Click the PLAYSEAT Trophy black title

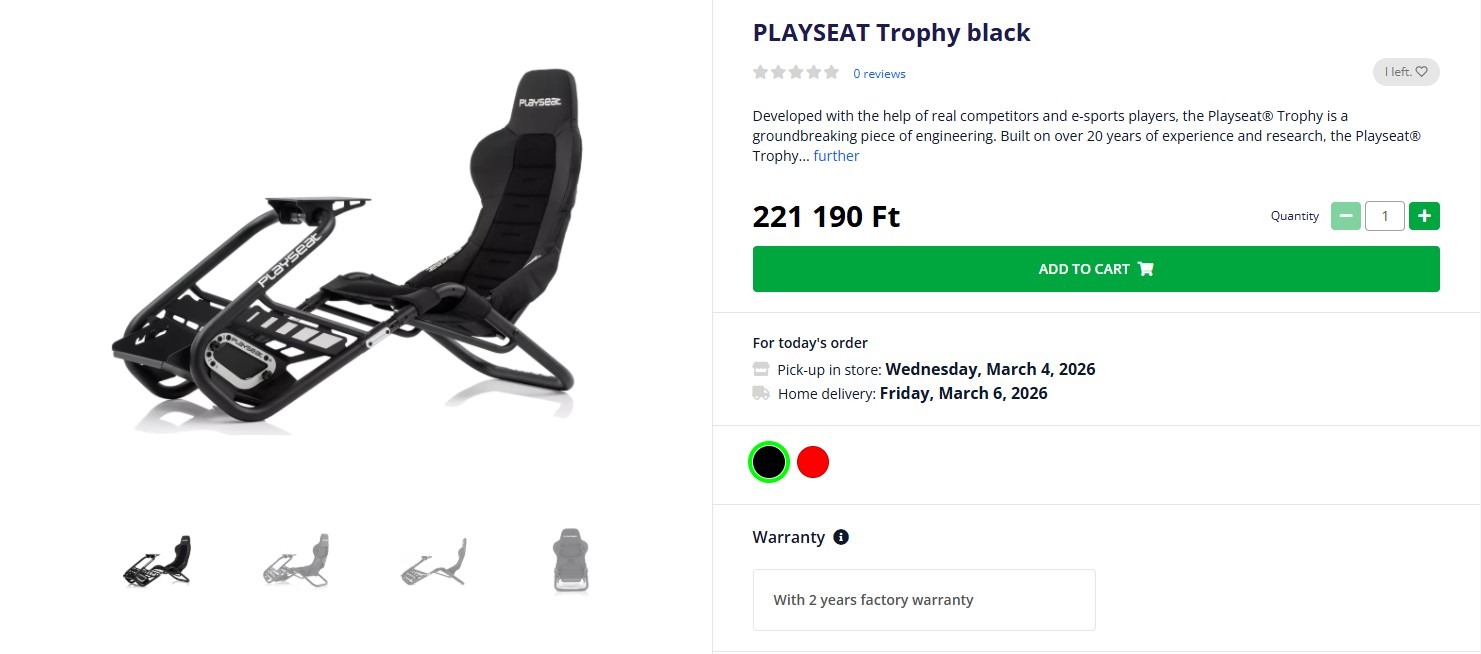(x=891, y=33)
